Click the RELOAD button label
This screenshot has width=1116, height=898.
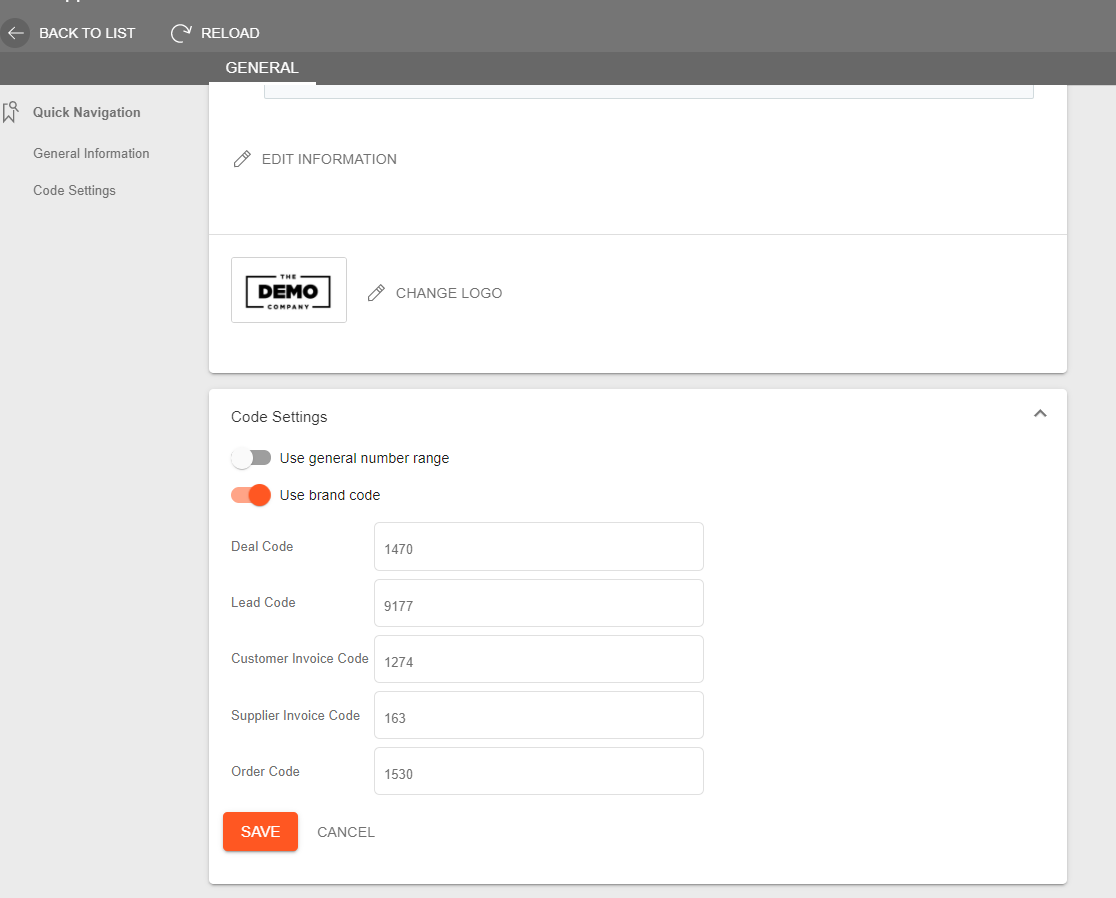230,33
